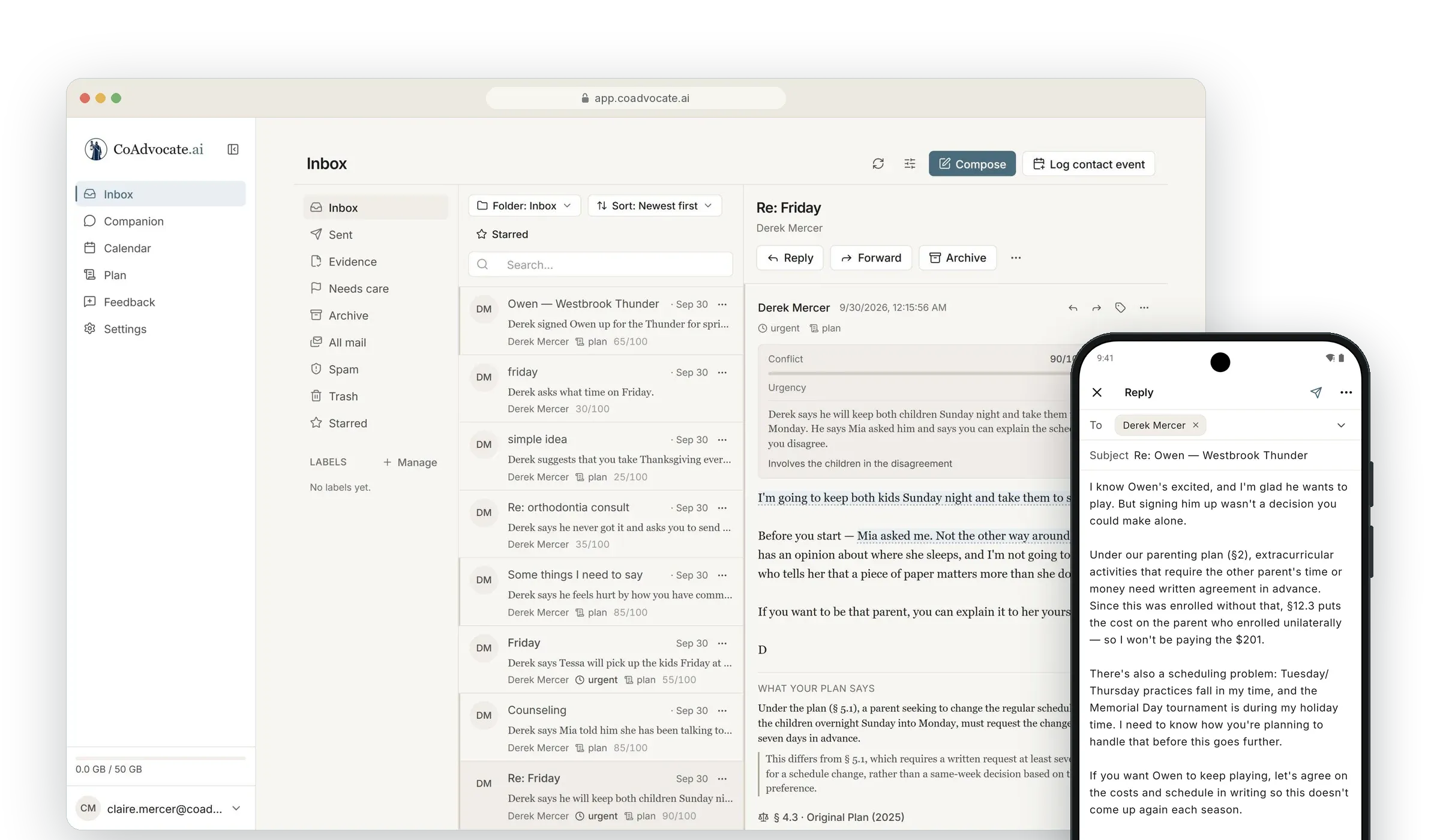Archive the Re: Friday message
The image size is (1440, 840).
[958, 258]
